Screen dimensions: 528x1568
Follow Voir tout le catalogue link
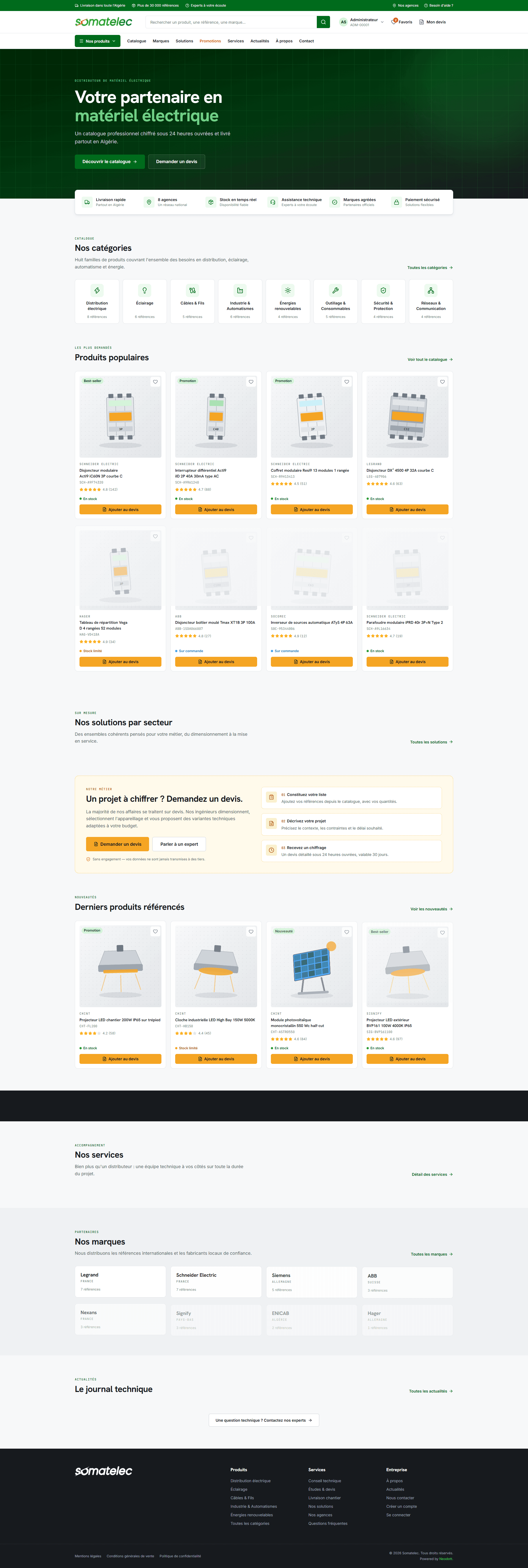[430, 359]
